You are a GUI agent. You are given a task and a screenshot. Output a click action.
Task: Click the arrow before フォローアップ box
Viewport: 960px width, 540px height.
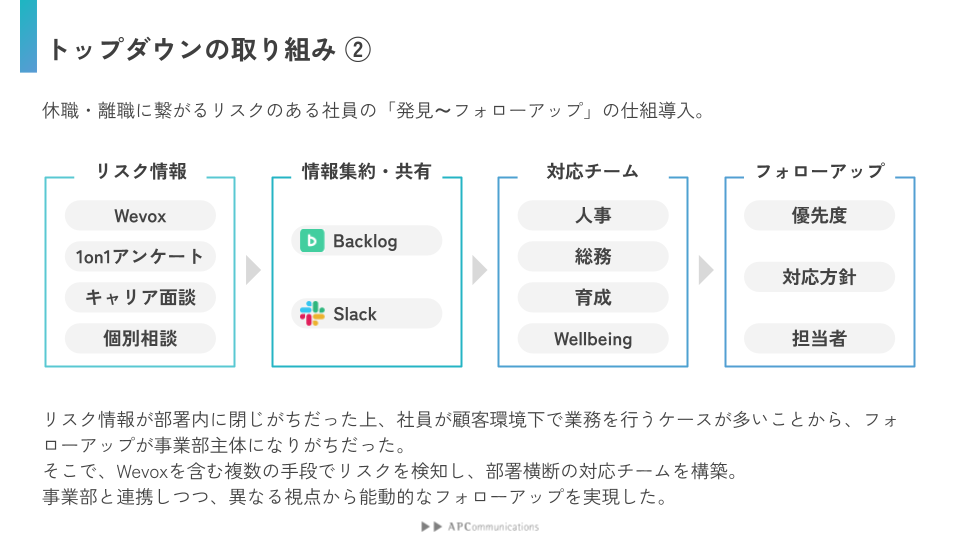pyautogui.click(x=706, y=271)
